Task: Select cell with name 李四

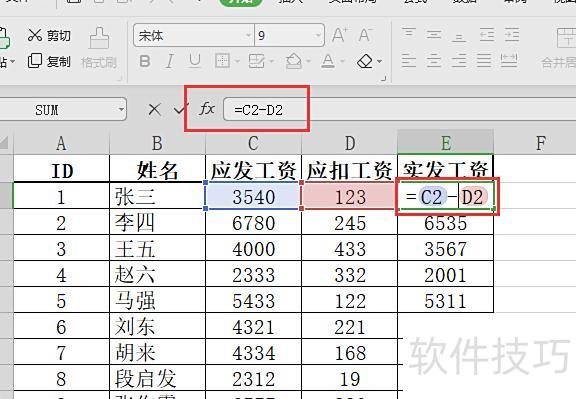Action: click(157, 222)
